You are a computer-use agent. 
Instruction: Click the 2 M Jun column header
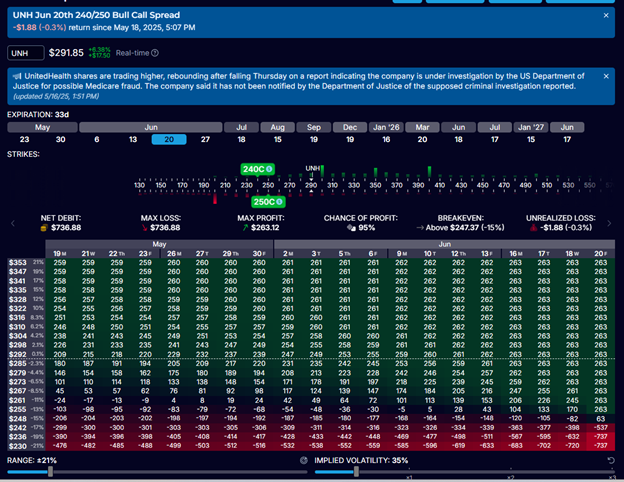click(x=288, y=254)
